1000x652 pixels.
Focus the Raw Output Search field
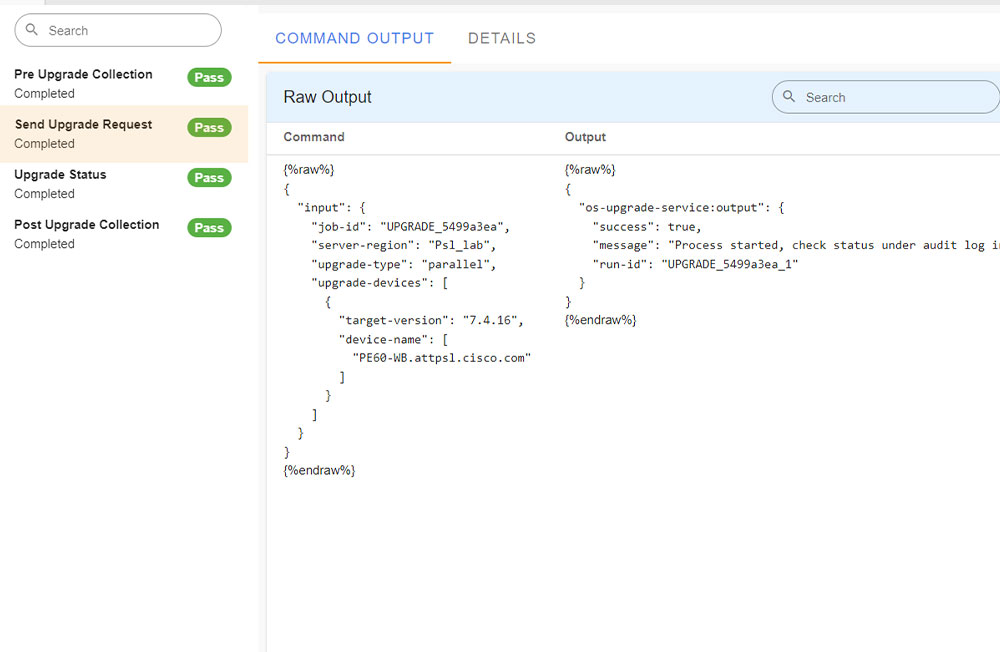pyautogui.click(x=886, y=97)
